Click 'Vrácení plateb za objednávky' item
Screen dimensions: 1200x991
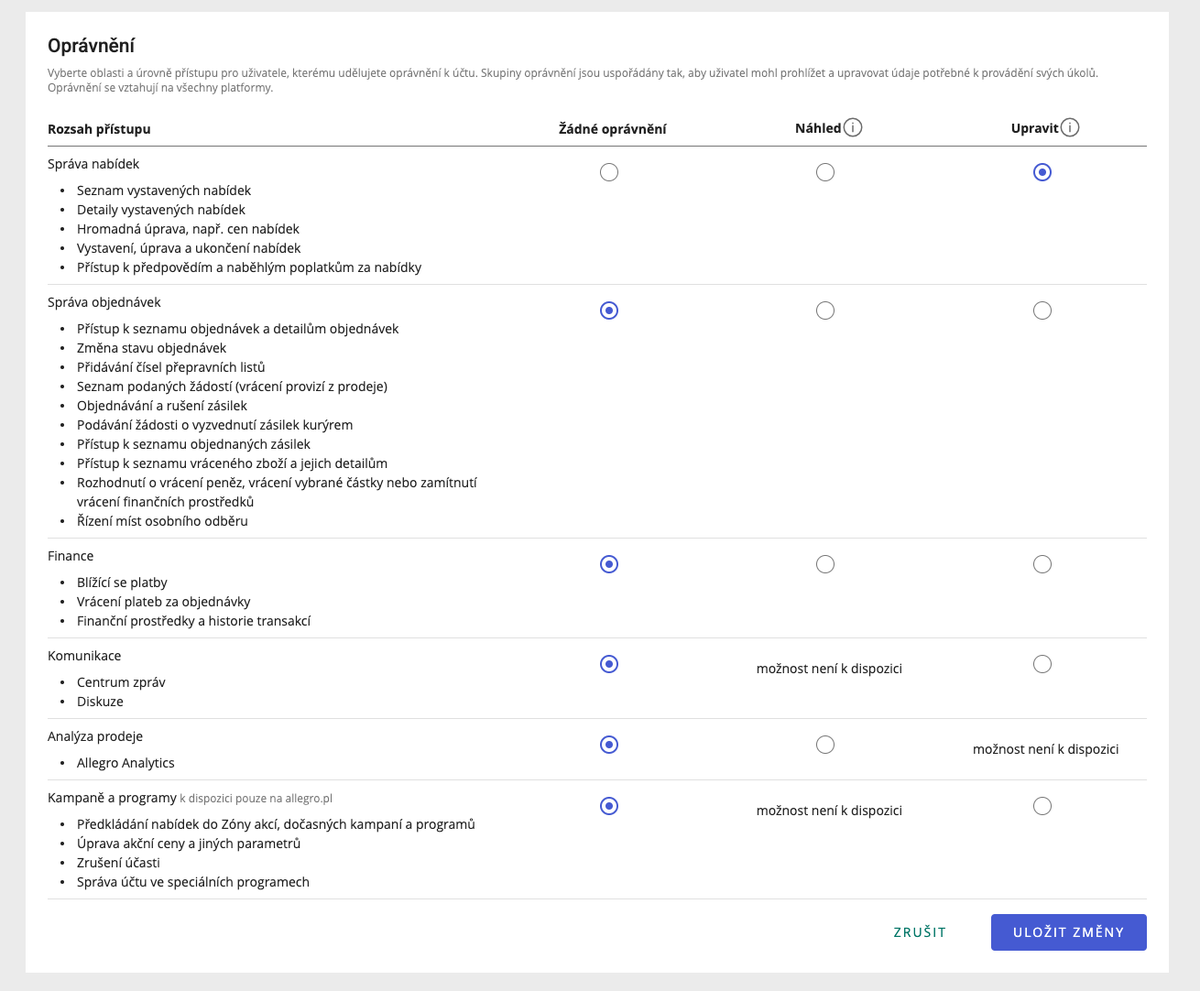click(163, 602)
